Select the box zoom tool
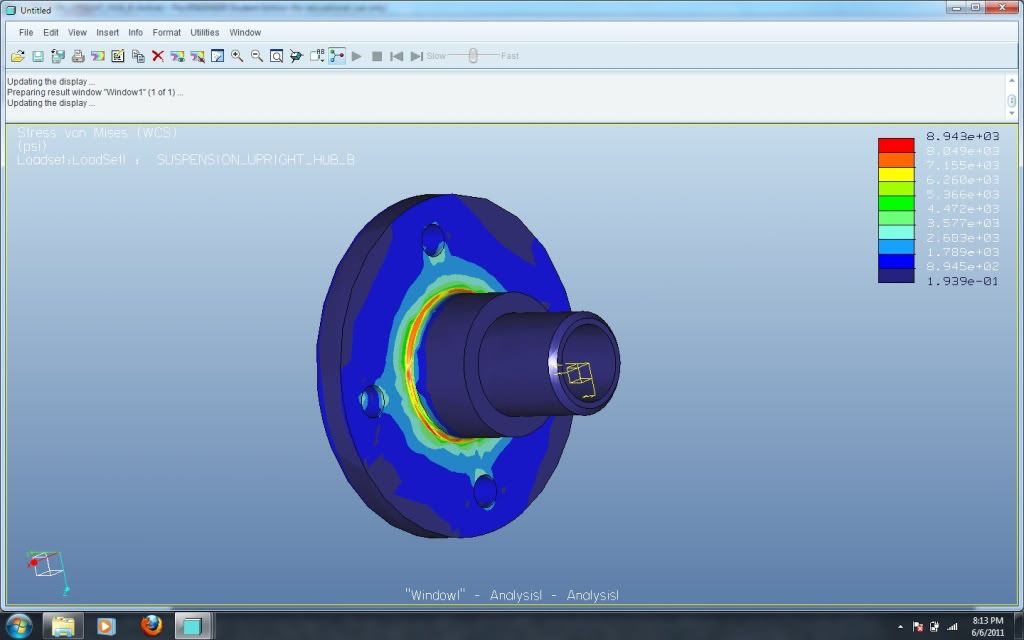 276,56
